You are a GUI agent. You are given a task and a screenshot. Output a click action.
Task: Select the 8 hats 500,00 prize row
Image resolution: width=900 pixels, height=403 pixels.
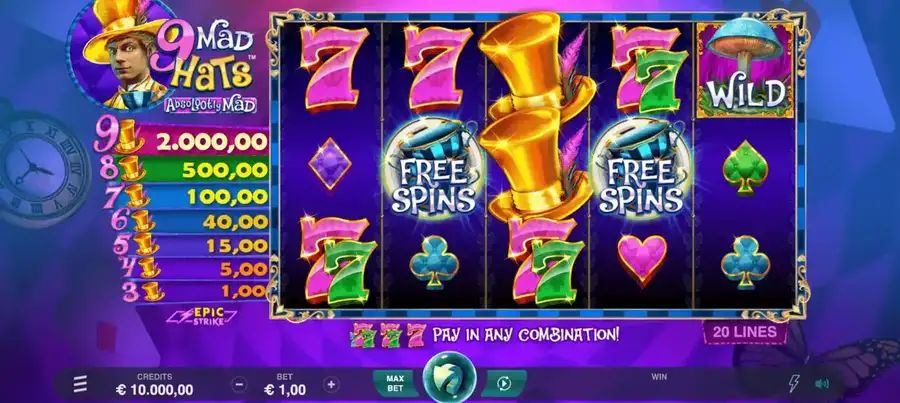point(184,170)
